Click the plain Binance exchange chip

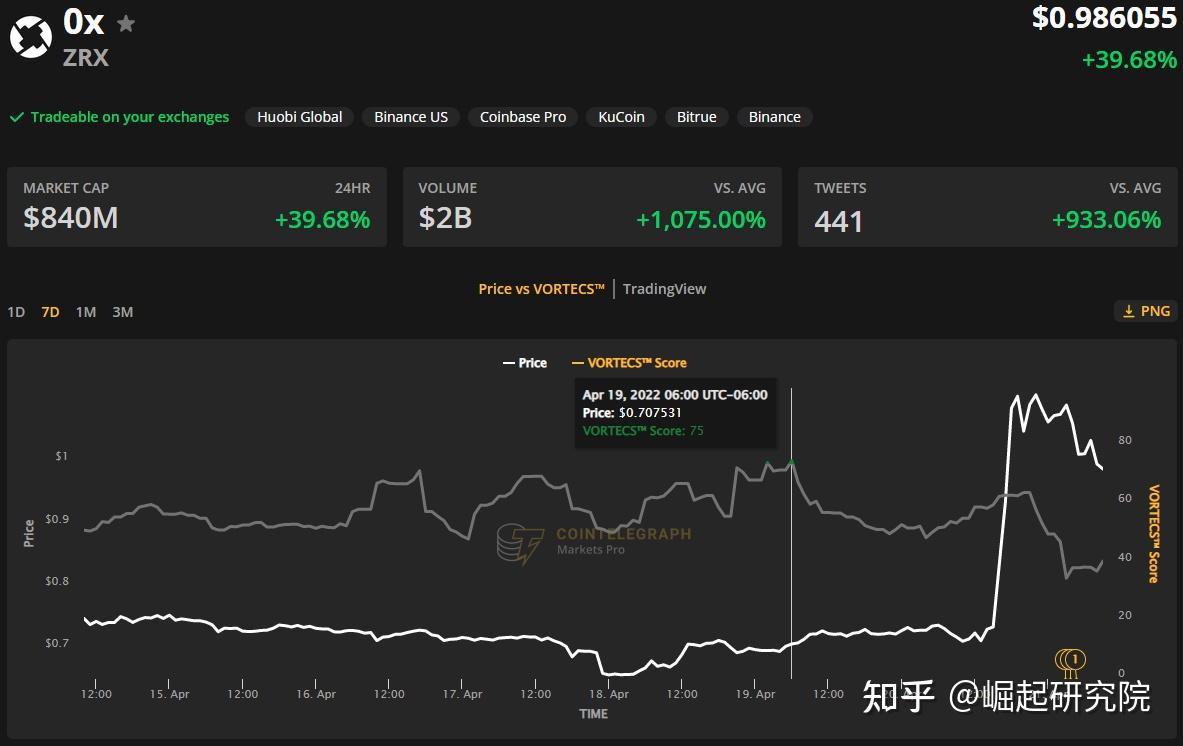point(775,117)
